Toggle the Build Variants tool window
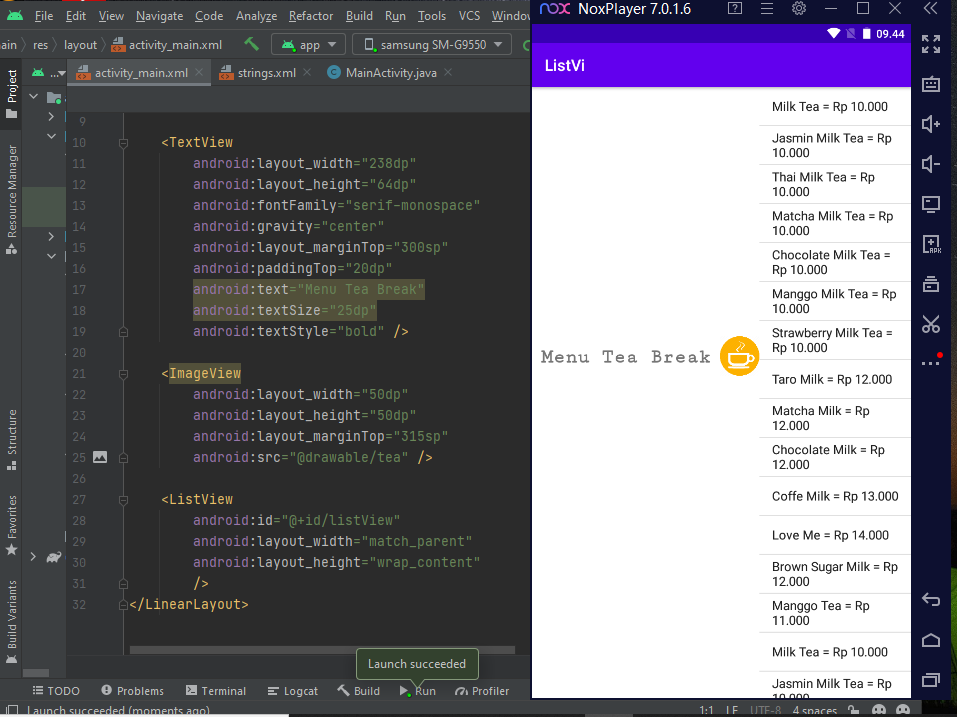This screenshot has width=957, height=717. [x=11, y=622]
